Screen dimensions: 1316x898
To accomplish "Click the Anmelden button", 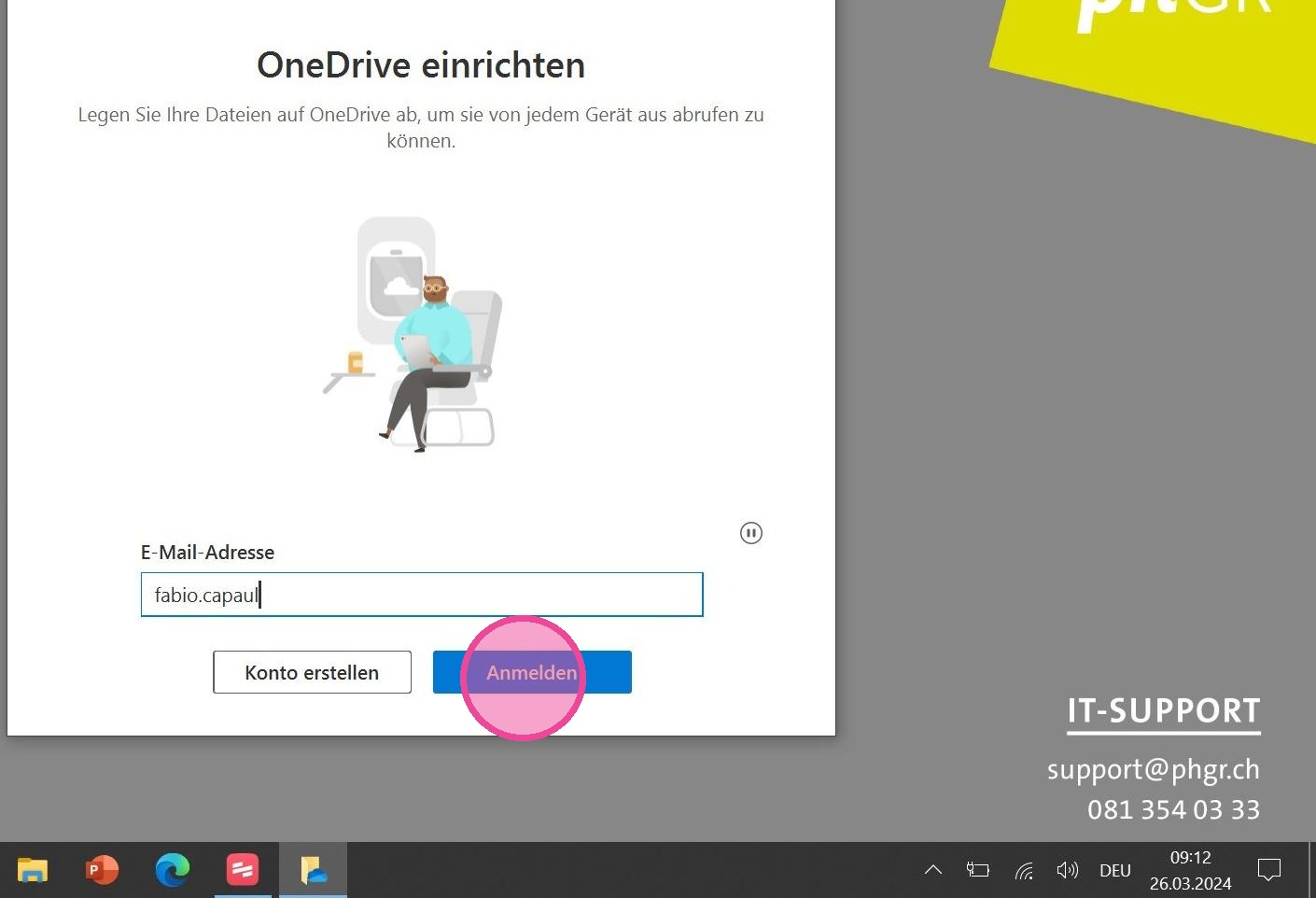I will click(x=532, y=672).
